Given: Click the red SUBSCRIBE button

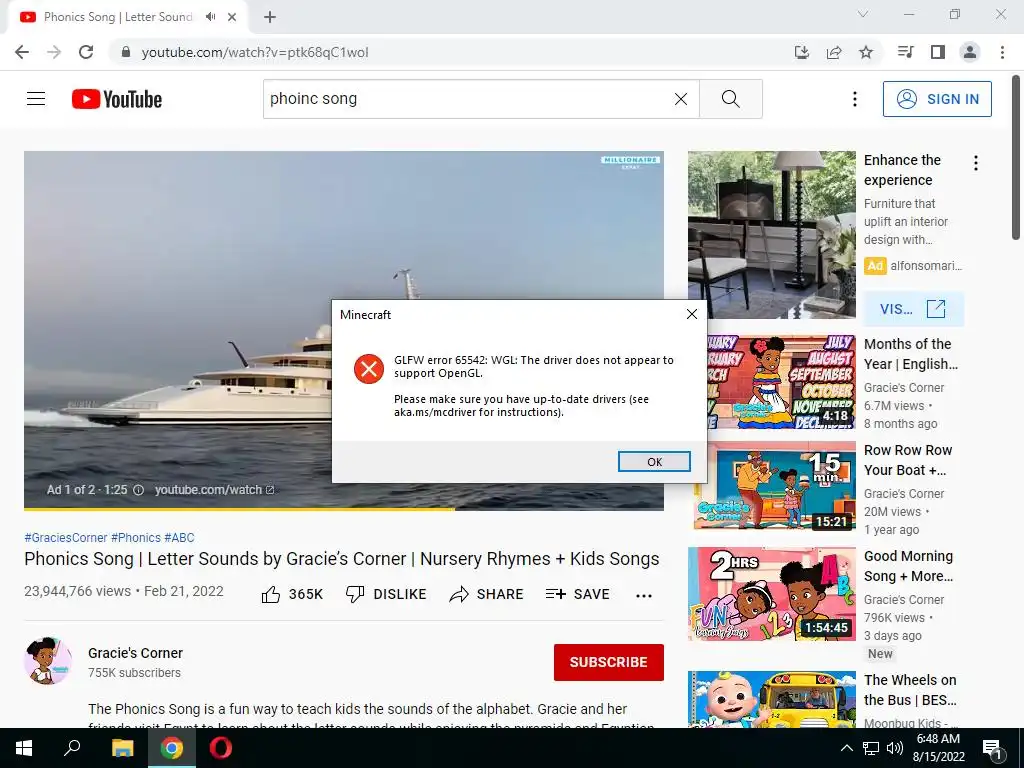Looking at the screenshot, I should (609, 662).
